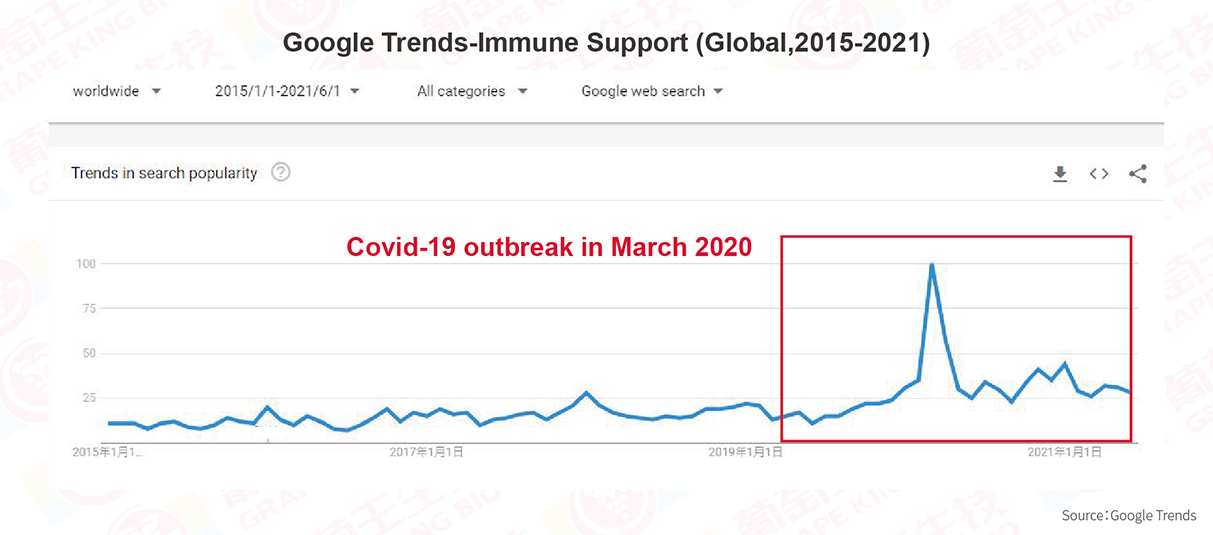Click the 2015年1月1 axis label

(107, 452)
